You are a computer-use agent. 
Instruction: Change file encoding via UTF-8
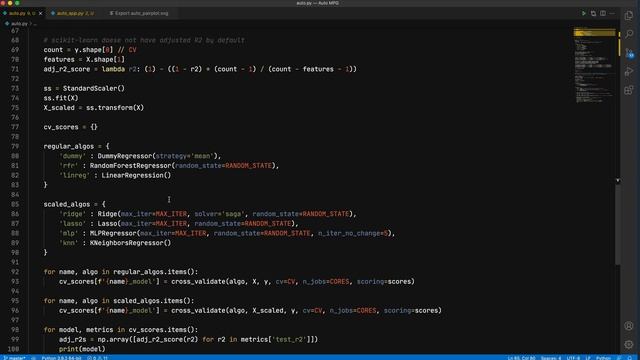coord(573,358)
